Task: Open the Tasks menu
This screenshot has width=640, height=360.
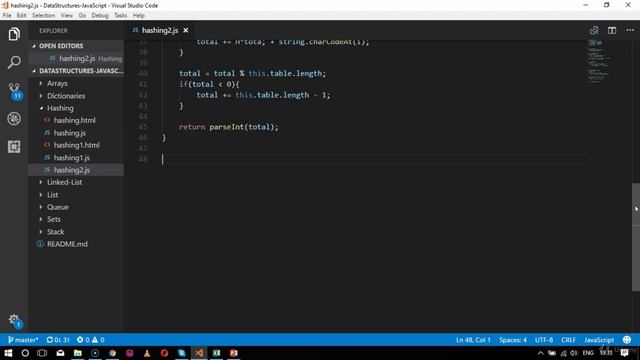Action: 120,15
